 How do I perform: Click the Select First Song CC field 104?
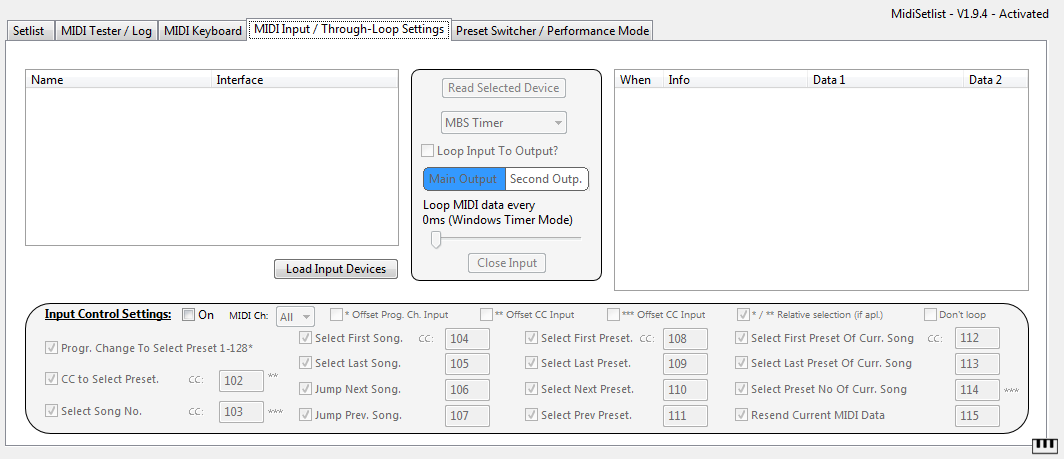[x=466, y=340]
